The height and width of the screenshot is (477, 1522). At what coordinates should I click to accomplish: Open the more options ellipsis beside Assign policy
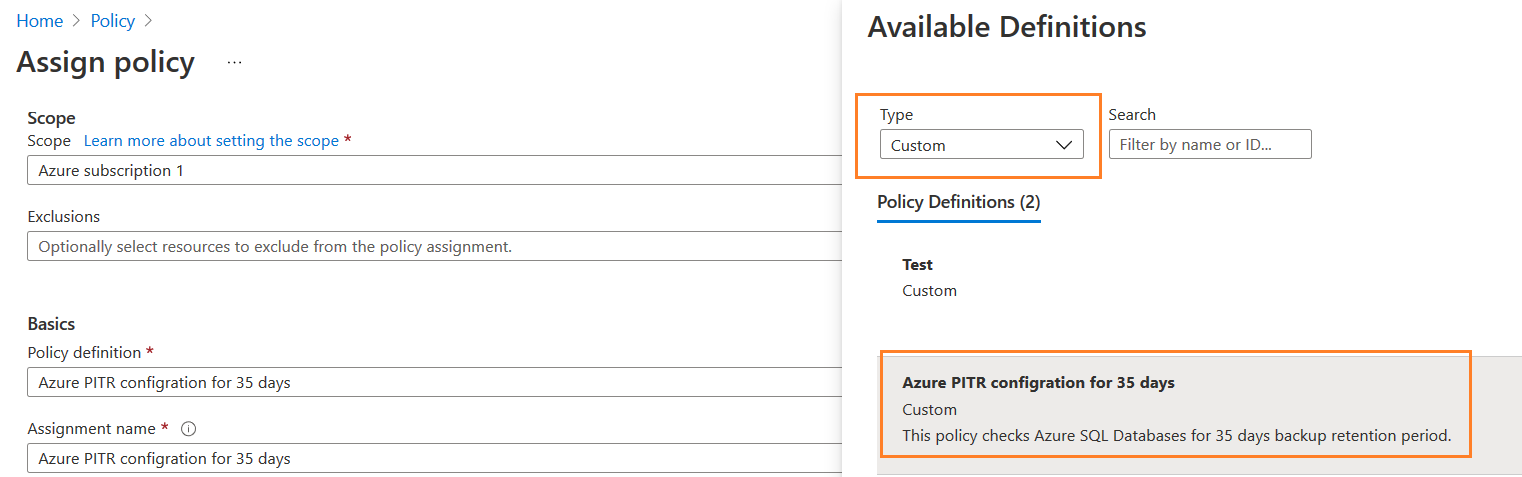tap(234, 62)
